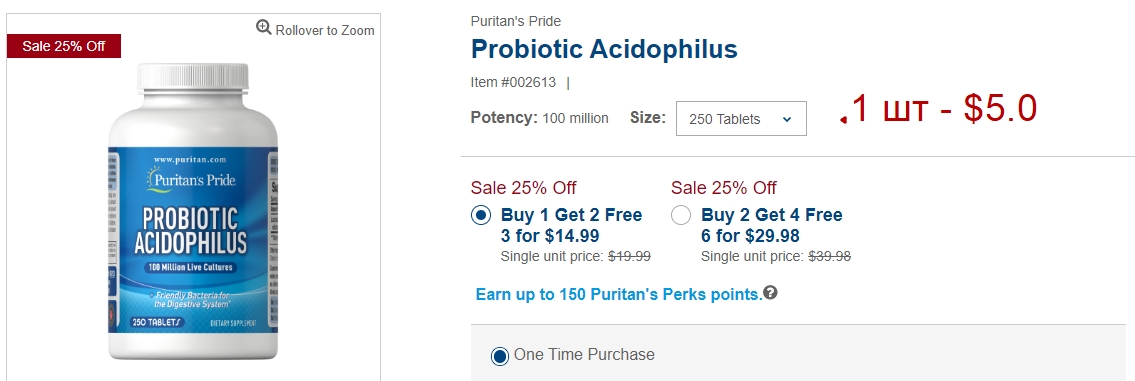Click the Puritan's Pride brand name link
Image resolution: width=1135 pixels, height=381 pixels.
[515, 21]
